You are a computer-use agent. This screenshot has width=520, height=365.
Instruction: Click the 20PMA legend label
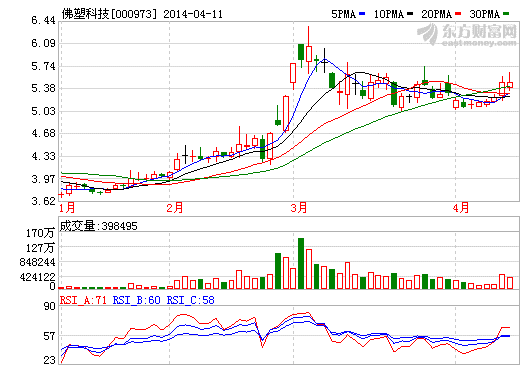(436, 14)
